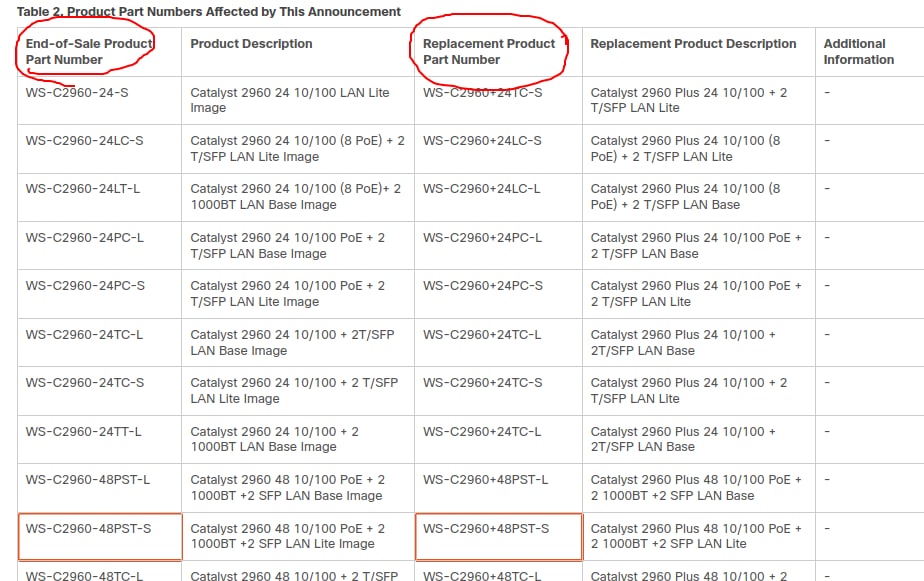Click 'Catalyst 2960 24 10/100 (8 PoE) + 2 T/SFP LAN Lite Image'
This screenshot has width=924, height=581.
[297, 148]
